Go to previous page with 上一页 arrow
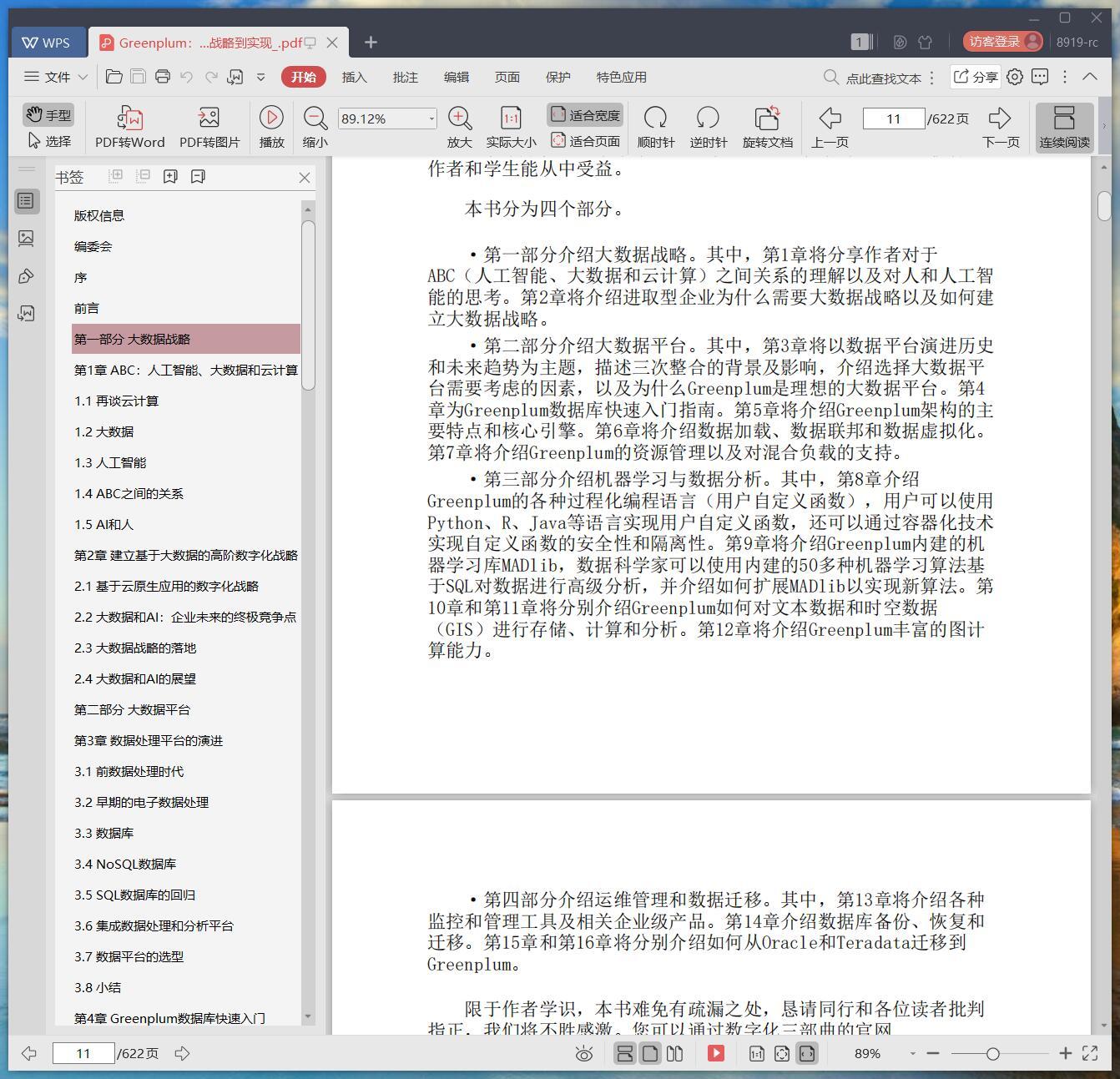This screenshot has width=1120, height=1079. click(830, 127)
